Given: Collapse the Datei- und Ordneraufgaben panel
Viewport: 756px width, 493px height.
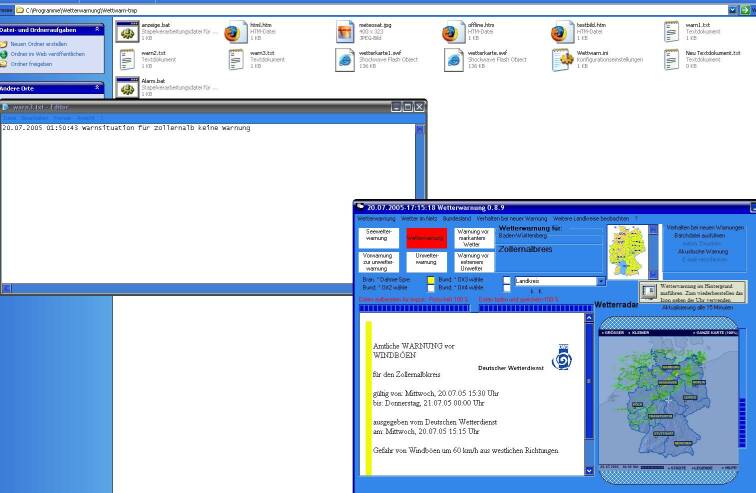Looking at the screenshot, I should pos(97,30).
